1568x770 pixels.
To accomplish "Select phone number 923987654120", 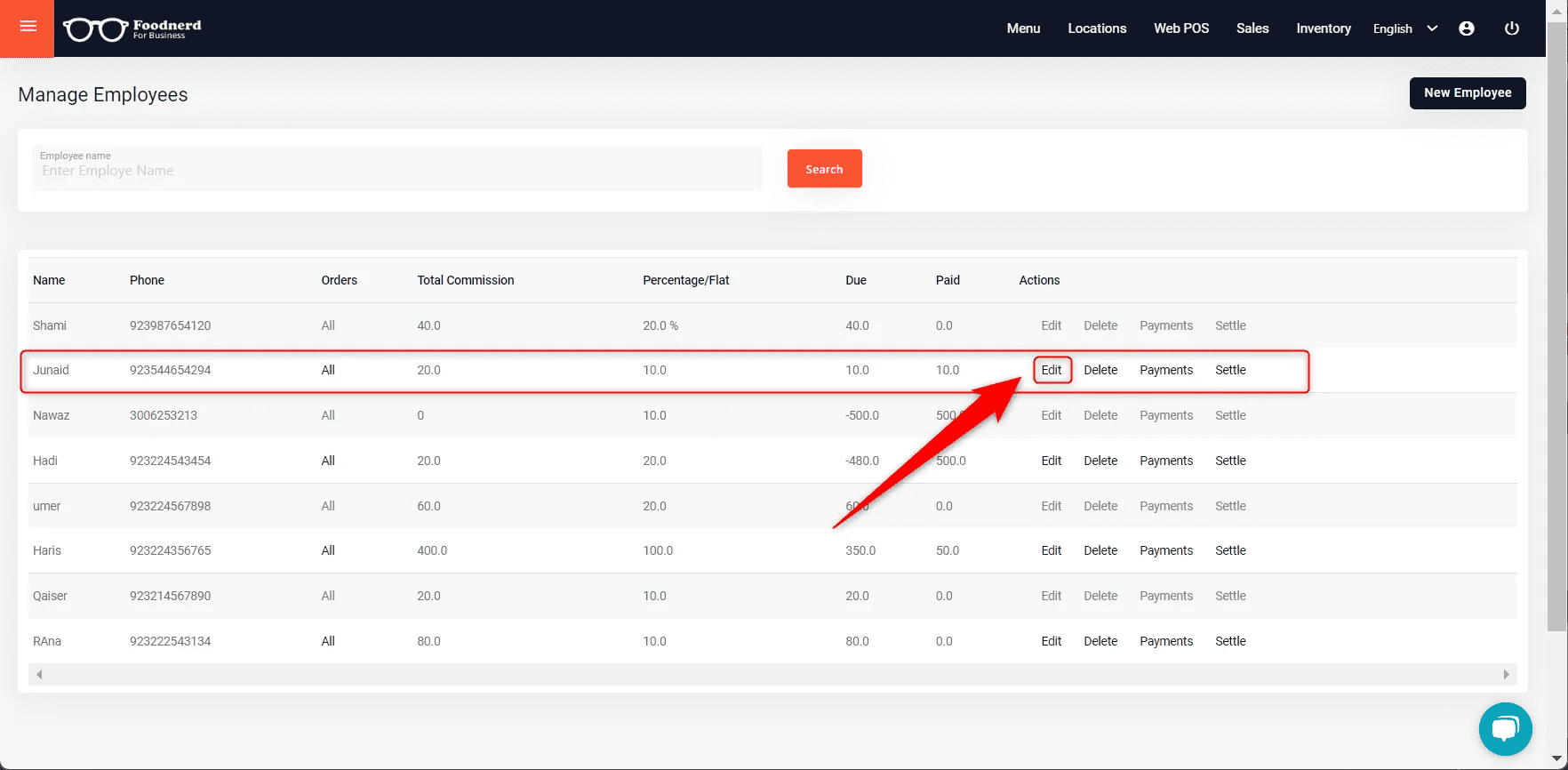I will point(170,325).
